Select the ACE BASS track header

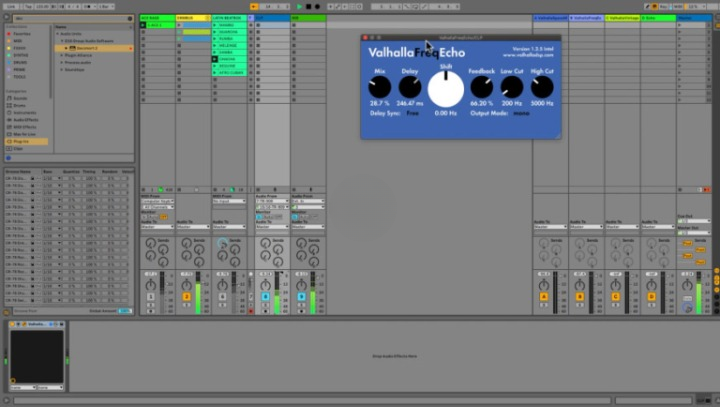(157, 18)
